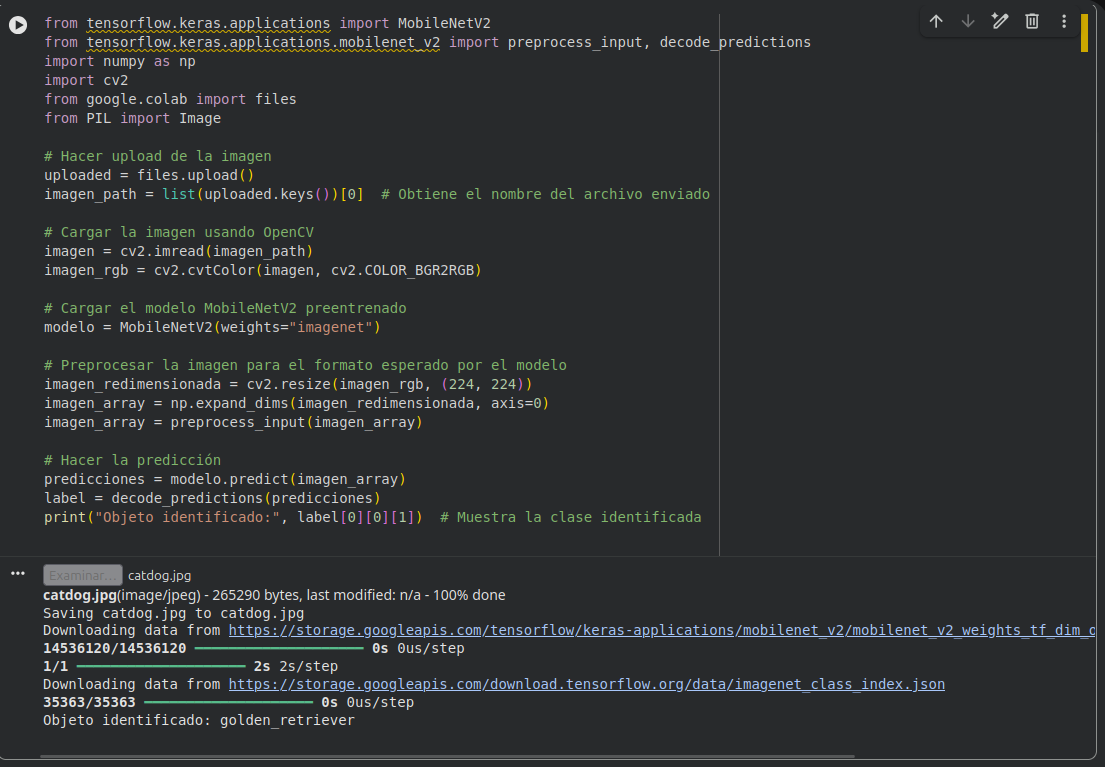Delete cell using trash icon

[x=1032, y=21]
